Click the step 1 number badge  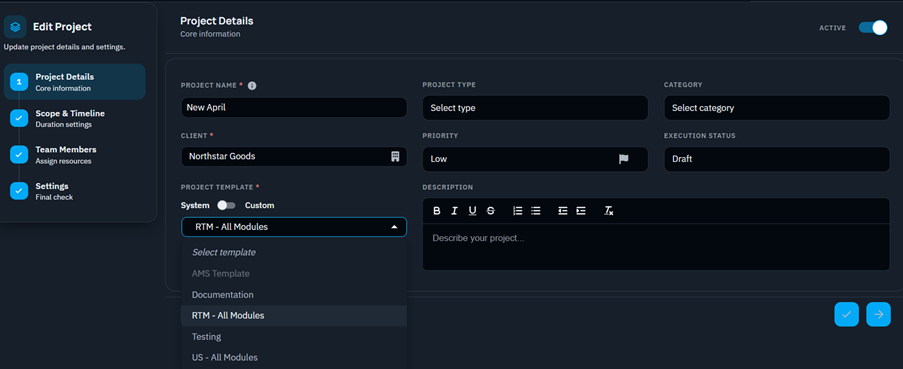[19, 82]
